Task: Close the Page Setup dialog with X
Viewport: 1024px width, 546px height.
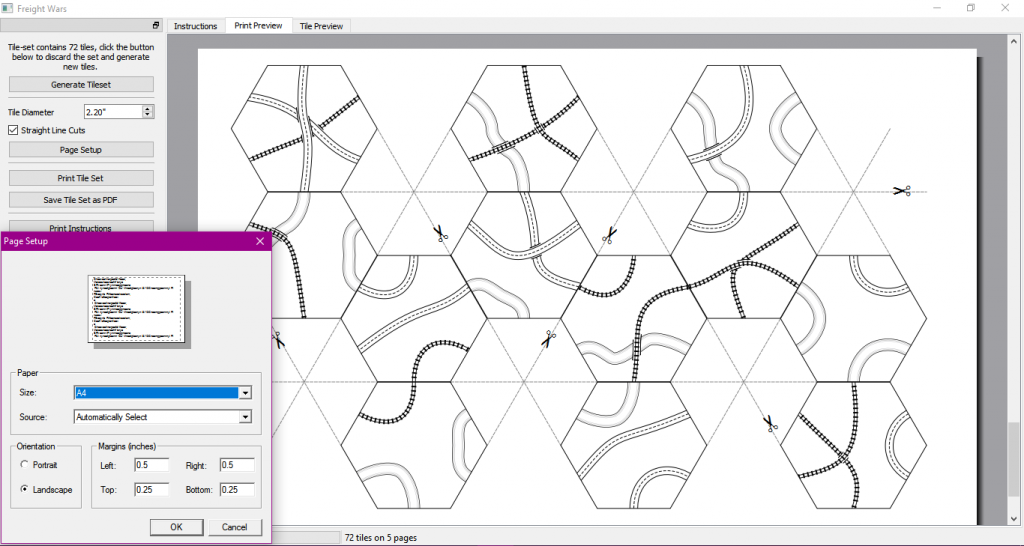Action: tap(260, 241)
